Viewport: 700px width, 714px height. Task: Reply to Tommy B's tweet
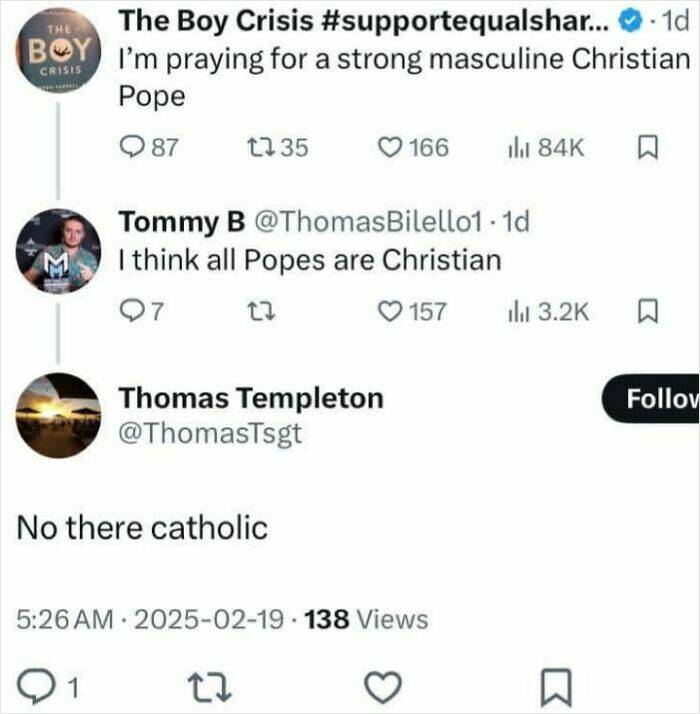click(131, 310)
